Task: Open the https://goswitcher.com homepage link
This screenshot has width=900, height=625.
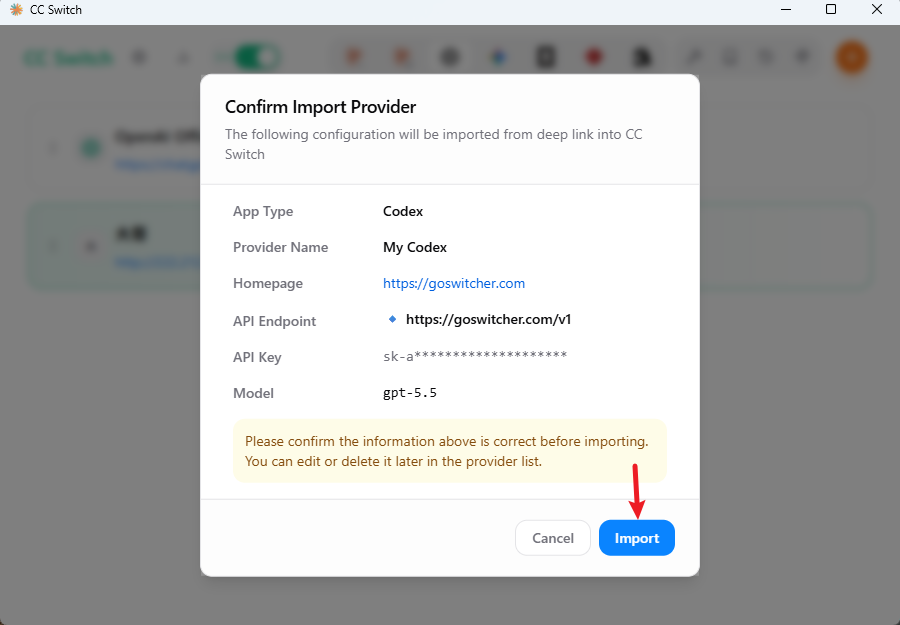Action: tap(453, 284)
